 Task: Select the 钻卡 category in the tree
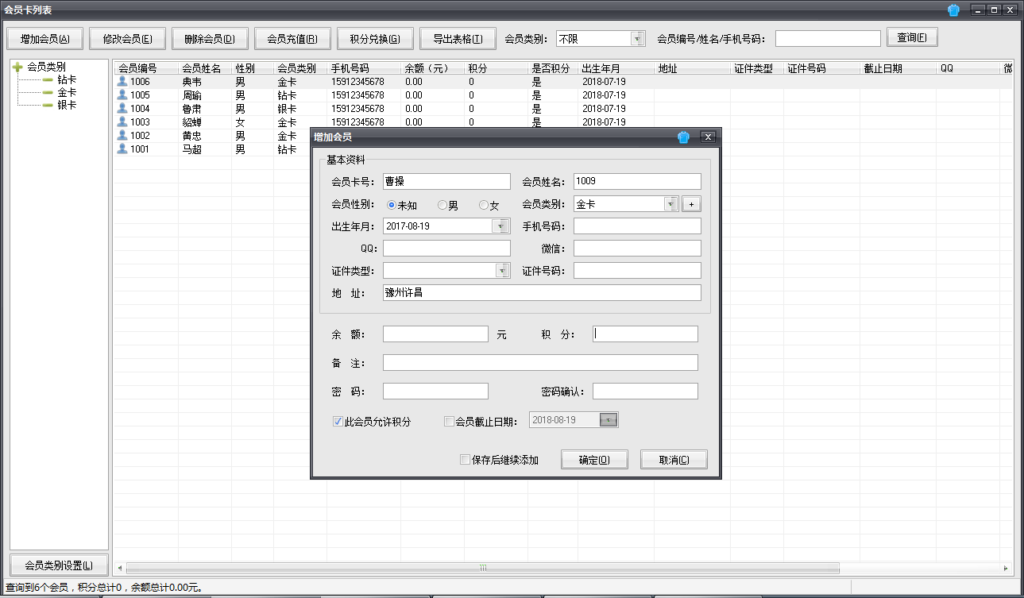[x=66, y=79]
